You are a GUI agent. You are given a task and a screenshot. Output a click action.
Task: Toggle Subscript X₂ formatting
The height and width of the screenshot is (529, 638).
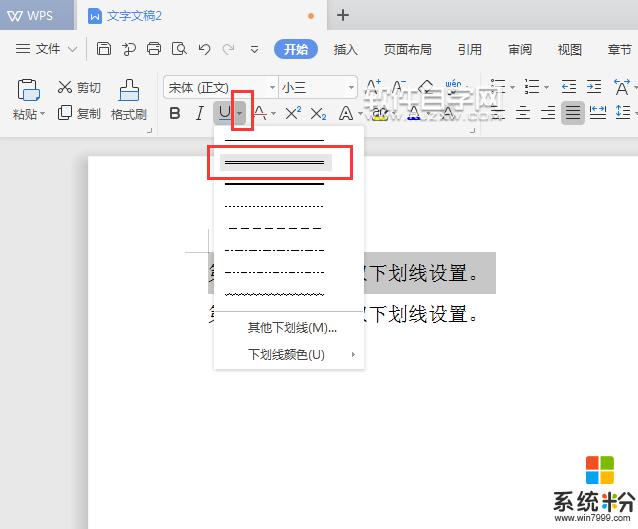click(x=318, y=114)
